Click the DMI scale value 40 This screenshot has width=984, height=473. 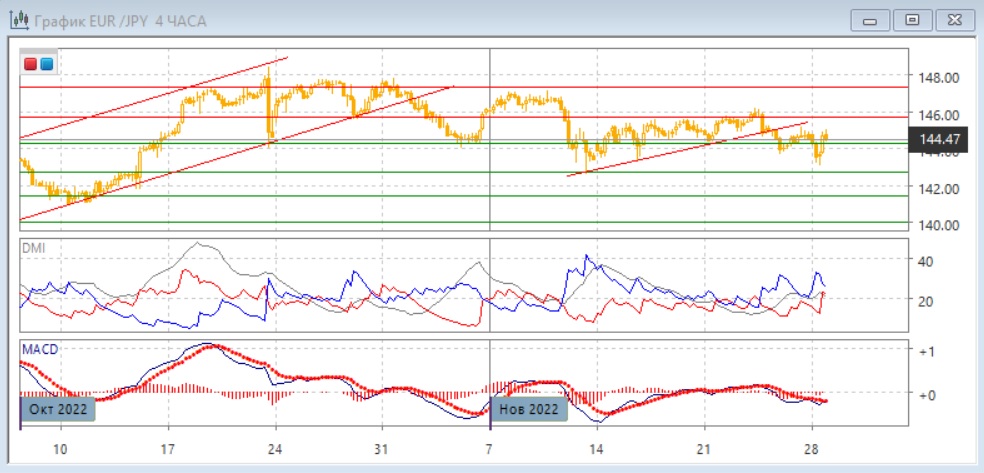pyautogui.click(x=925, y=261)
